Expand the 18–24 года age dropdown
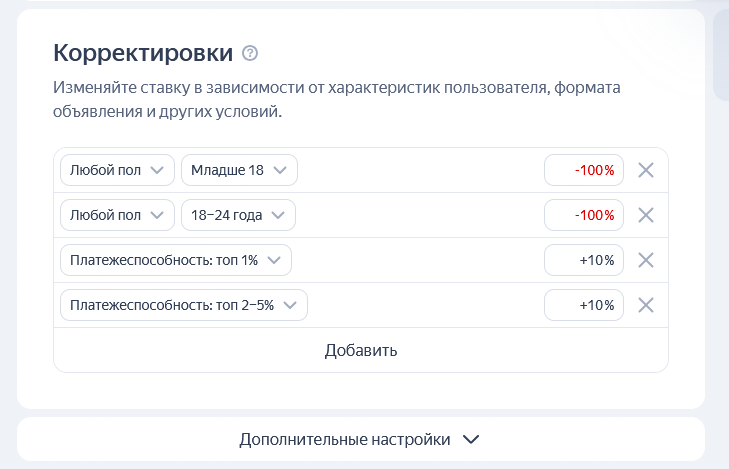Screen dimensions: 729x469 point(238,215)
